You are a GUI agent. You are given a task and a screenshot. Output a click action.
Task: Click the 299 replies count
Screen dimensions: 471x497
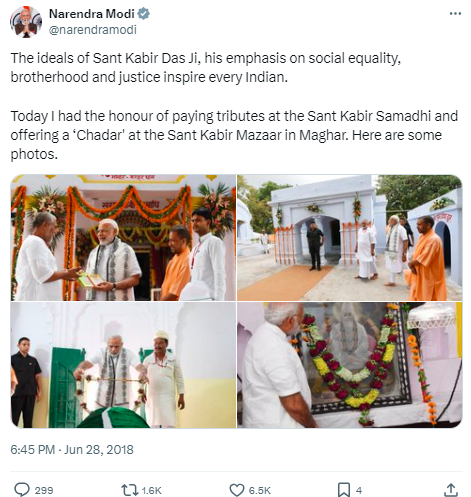tap(44, 491)
